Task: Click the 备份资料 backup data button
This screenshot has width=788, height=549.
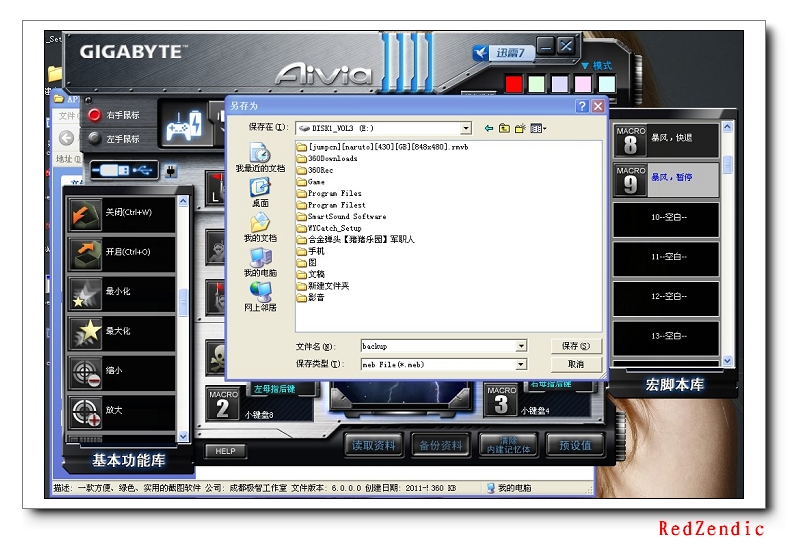Action: tap(441, 445)
